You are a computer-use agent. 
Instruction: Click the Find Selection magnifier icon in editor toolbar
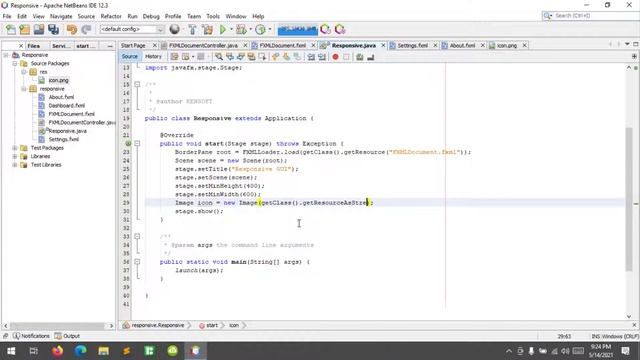219,57
